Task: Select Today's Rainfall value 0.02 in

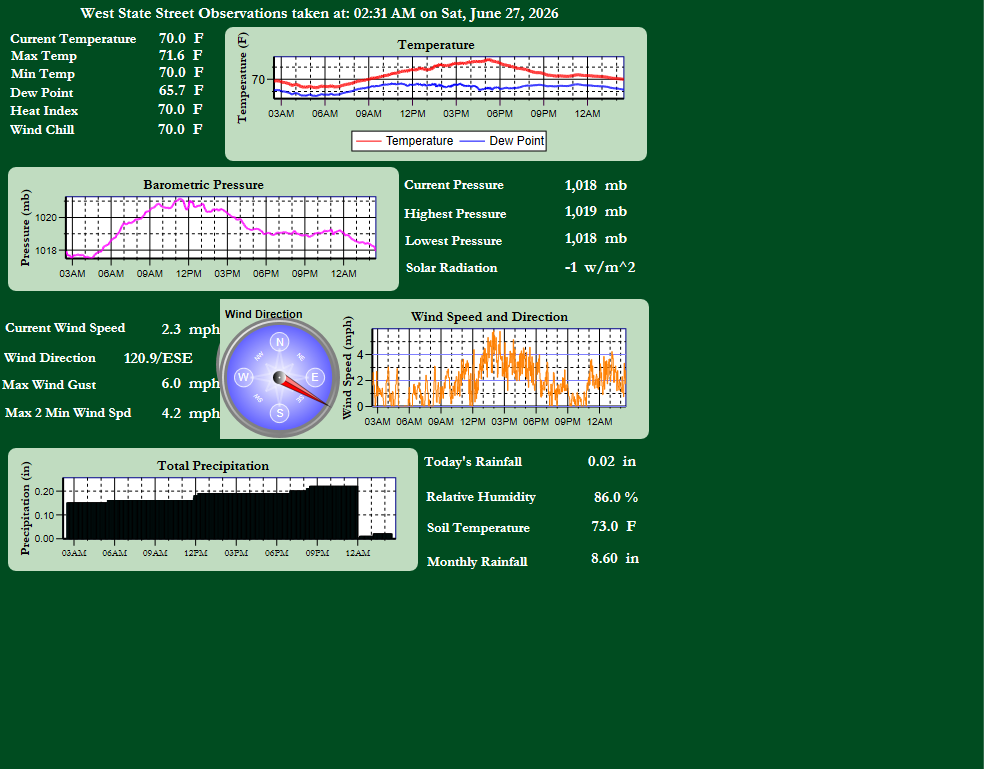Action: [x=612, y=461]
